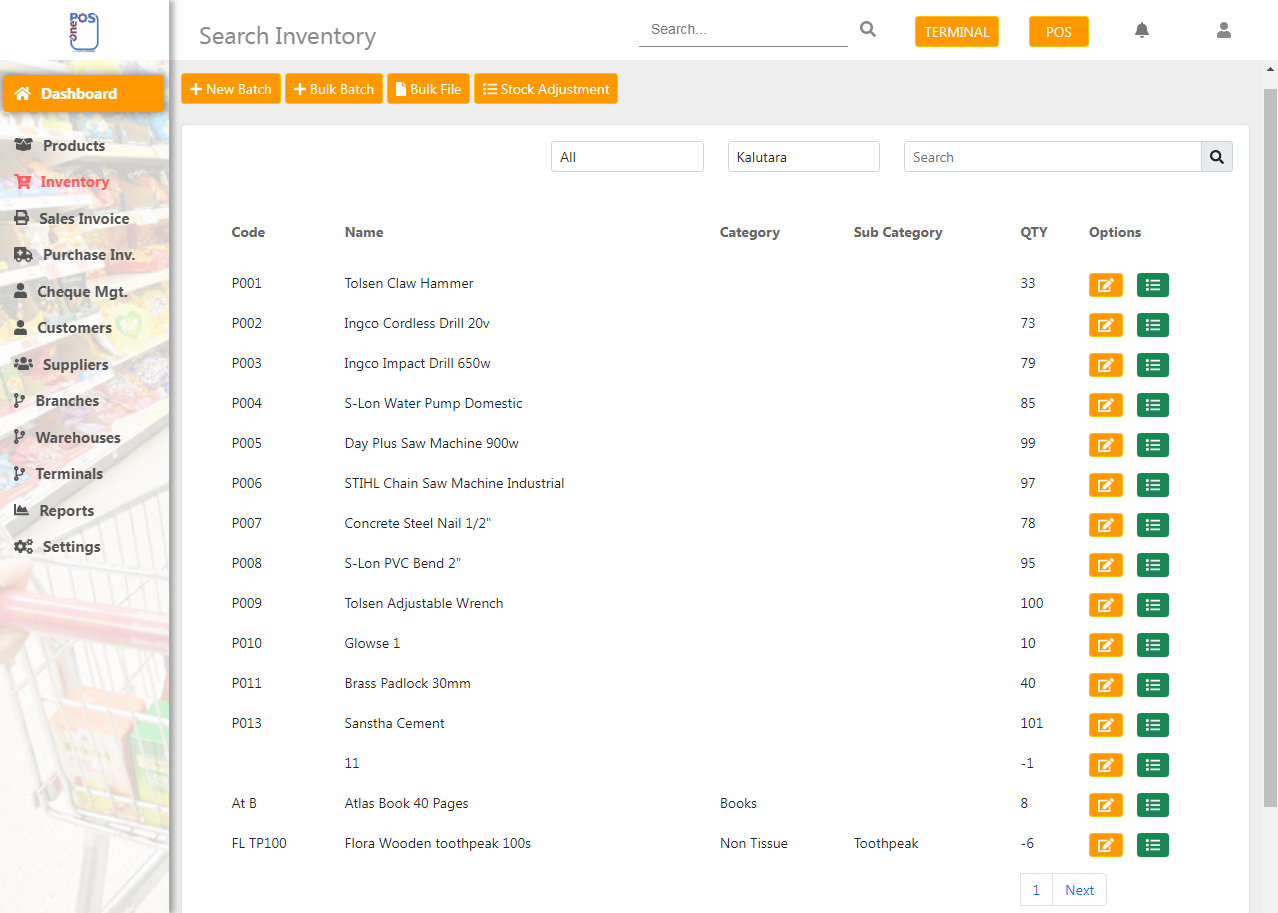Click the notification bell icon
This screenshot has height=913, width=1278.
click(1142, 31)
